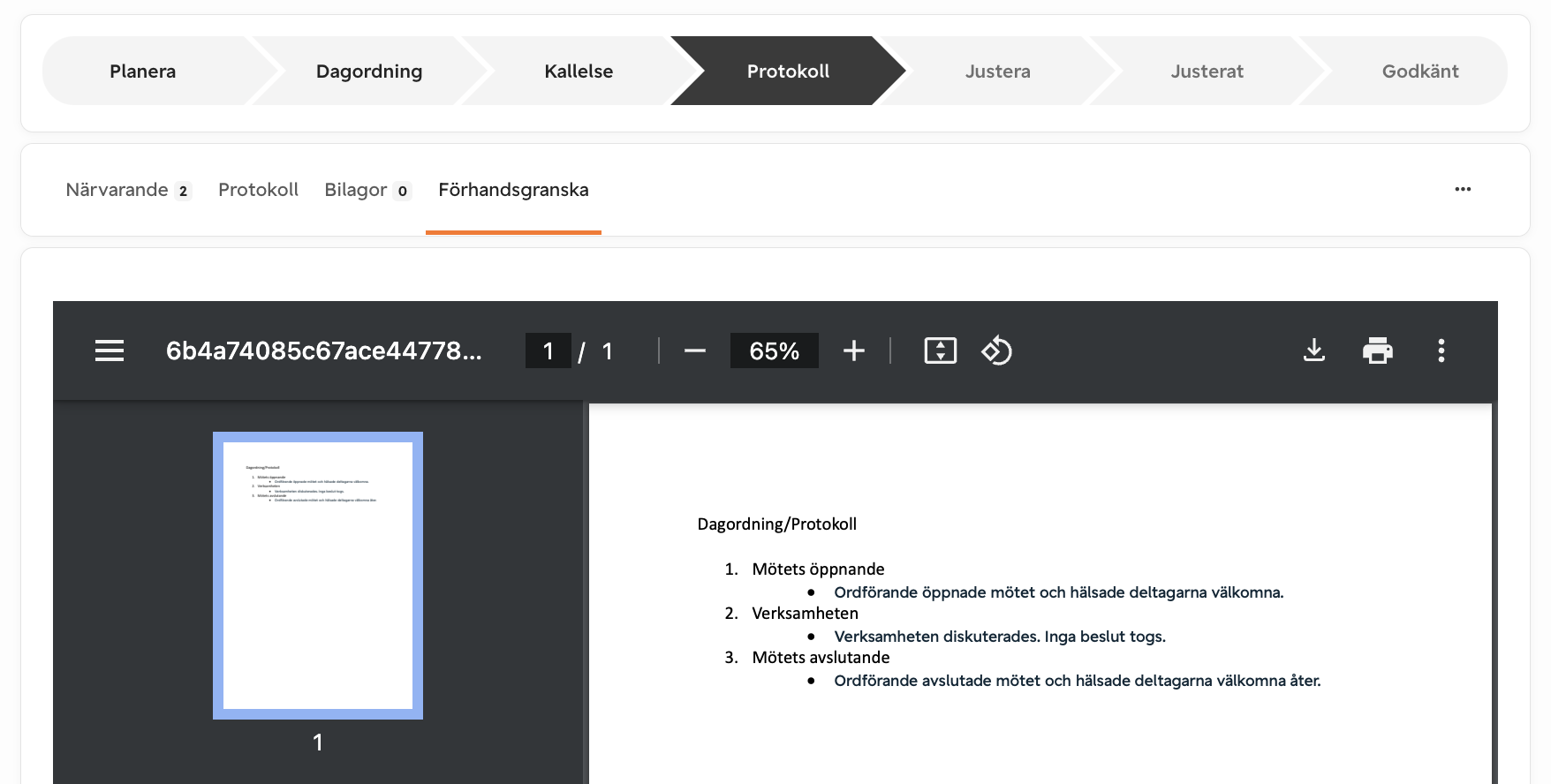Print the PDF document
Screen dimensions: 1551x784
[x=1378, y=351]
